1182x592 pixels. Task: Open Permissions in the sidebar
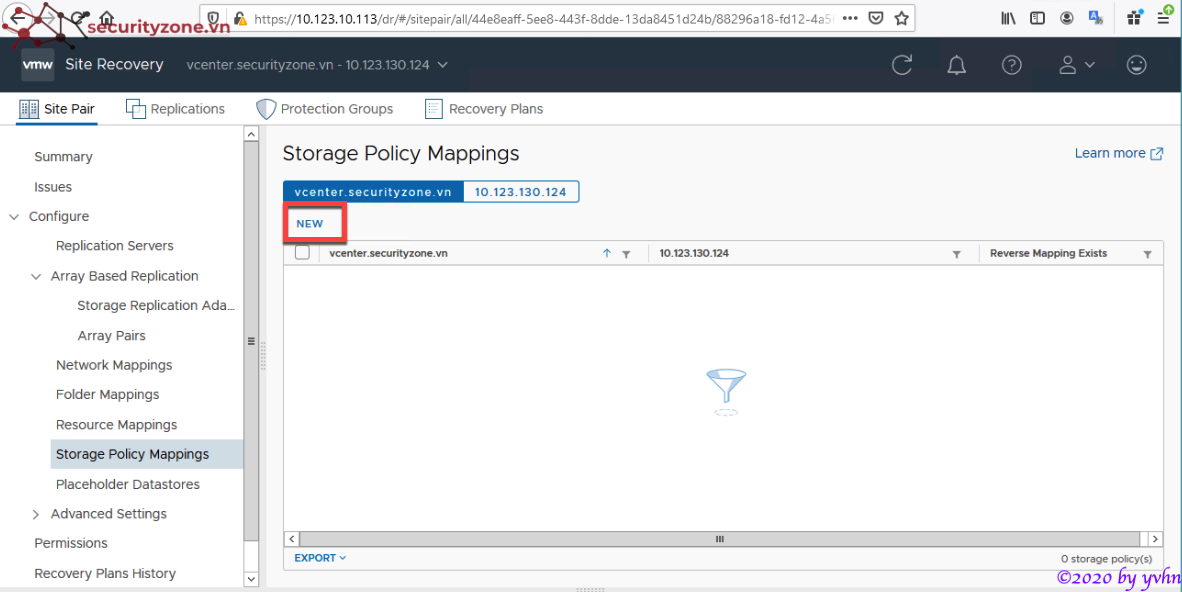tap(71, 543)
